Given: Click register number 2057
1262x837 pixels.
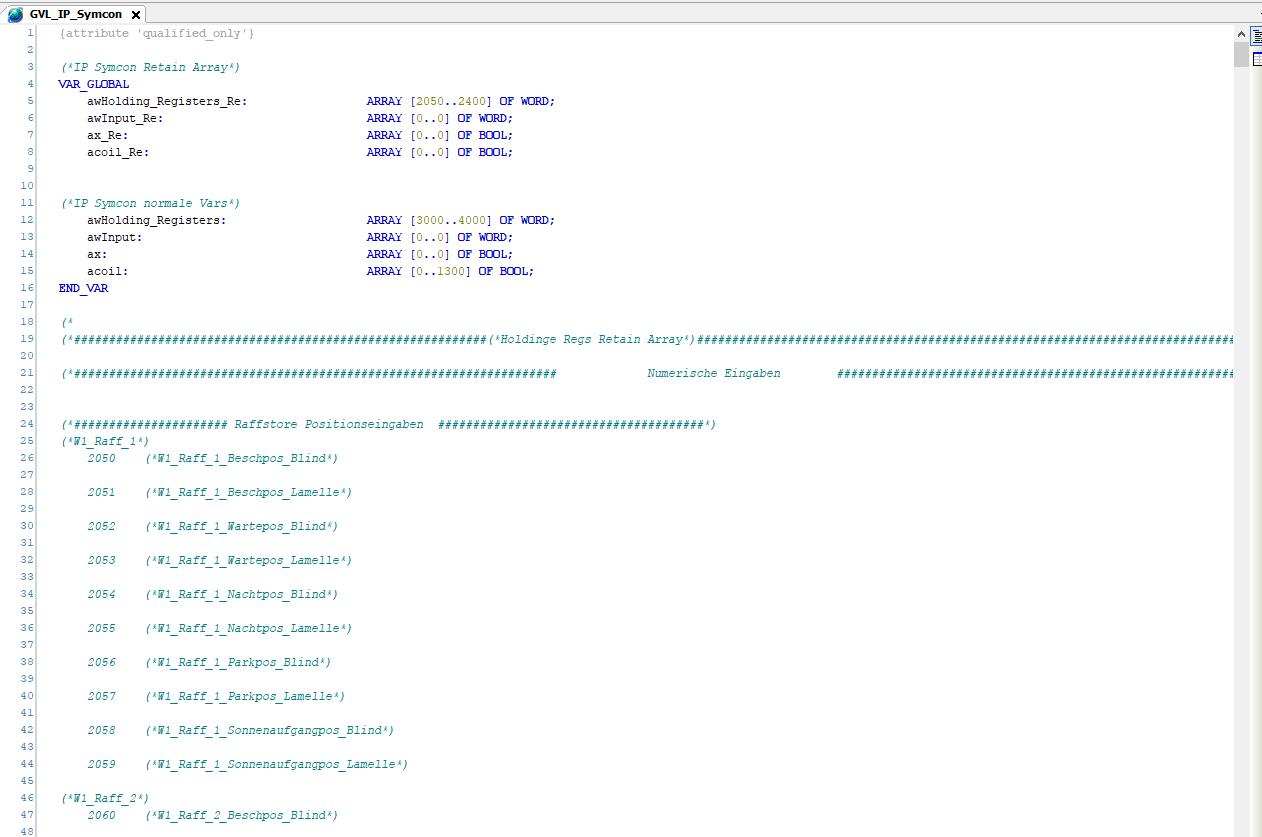Looking at the screenshot, I should (101, 697).
